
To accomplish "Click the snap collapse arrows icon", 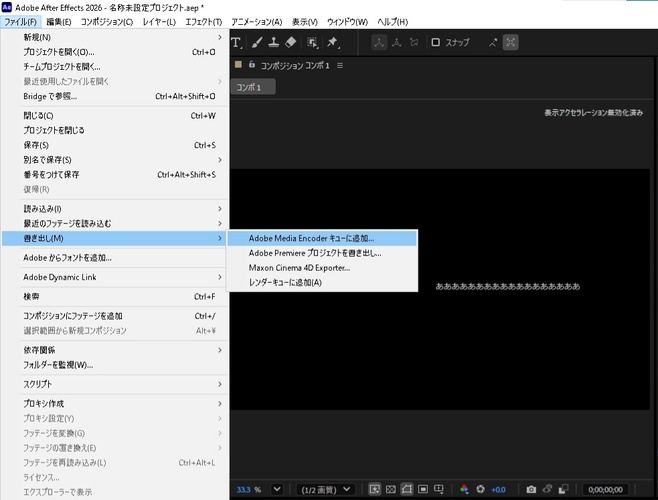I will click(x=493, y=42).
